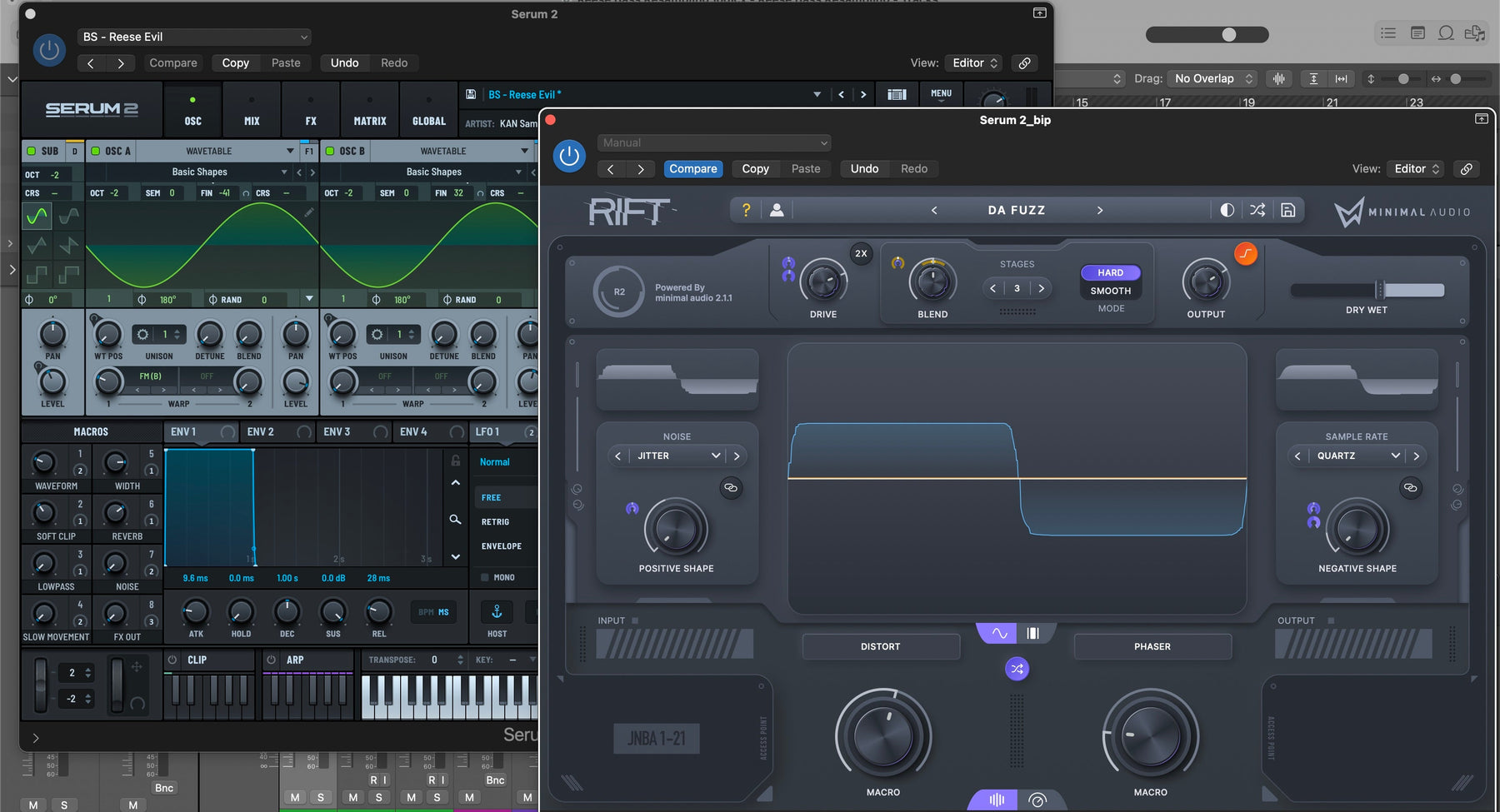Open the QUARTZ sample rate dropdown
1500x812 pixels.
tap(1357, 456)
